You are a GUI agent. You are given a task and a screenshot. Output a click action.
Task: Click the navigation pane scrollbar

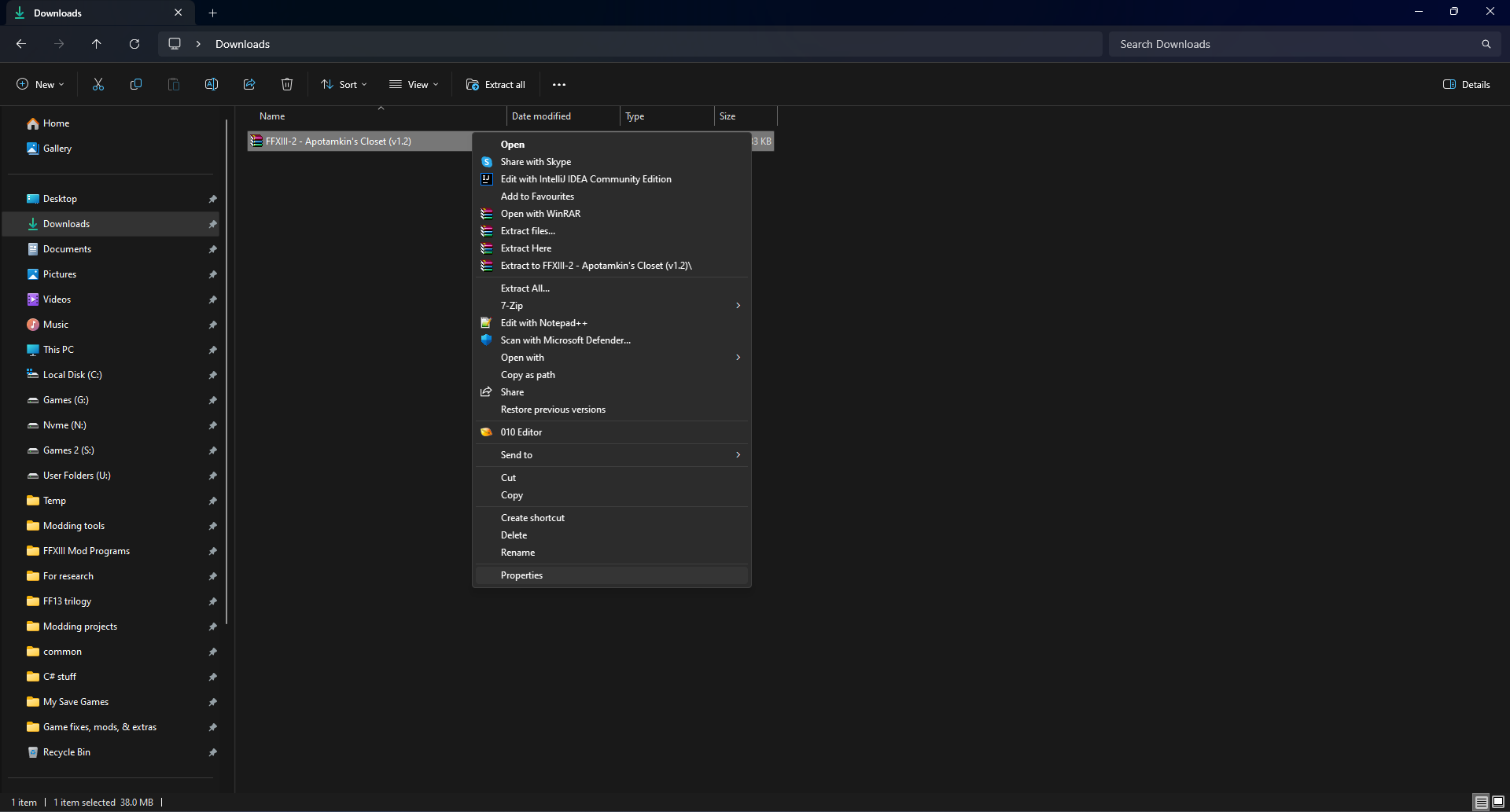pos(226,373)
